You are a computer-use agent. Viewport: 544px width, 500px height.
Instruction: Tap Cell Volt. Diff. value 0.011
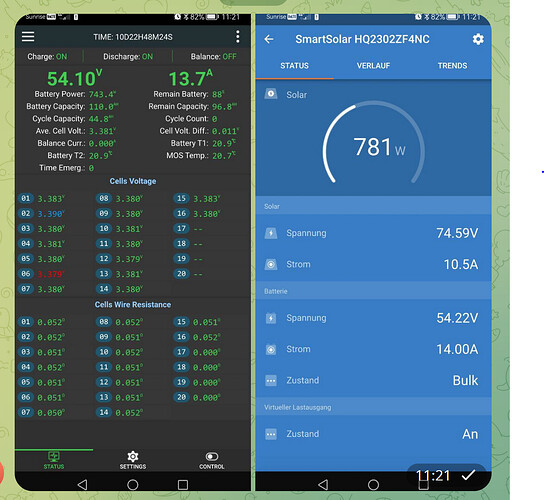click(x=225, y=131)
